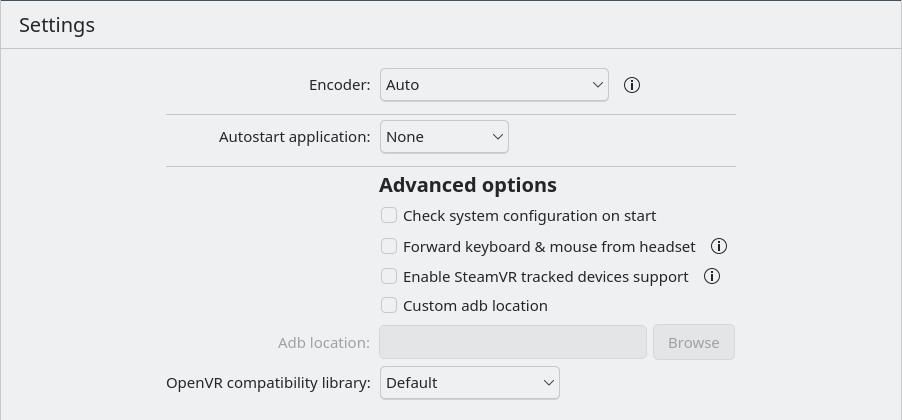Click the 'Encoder:' label

click(x=339, y=85)
